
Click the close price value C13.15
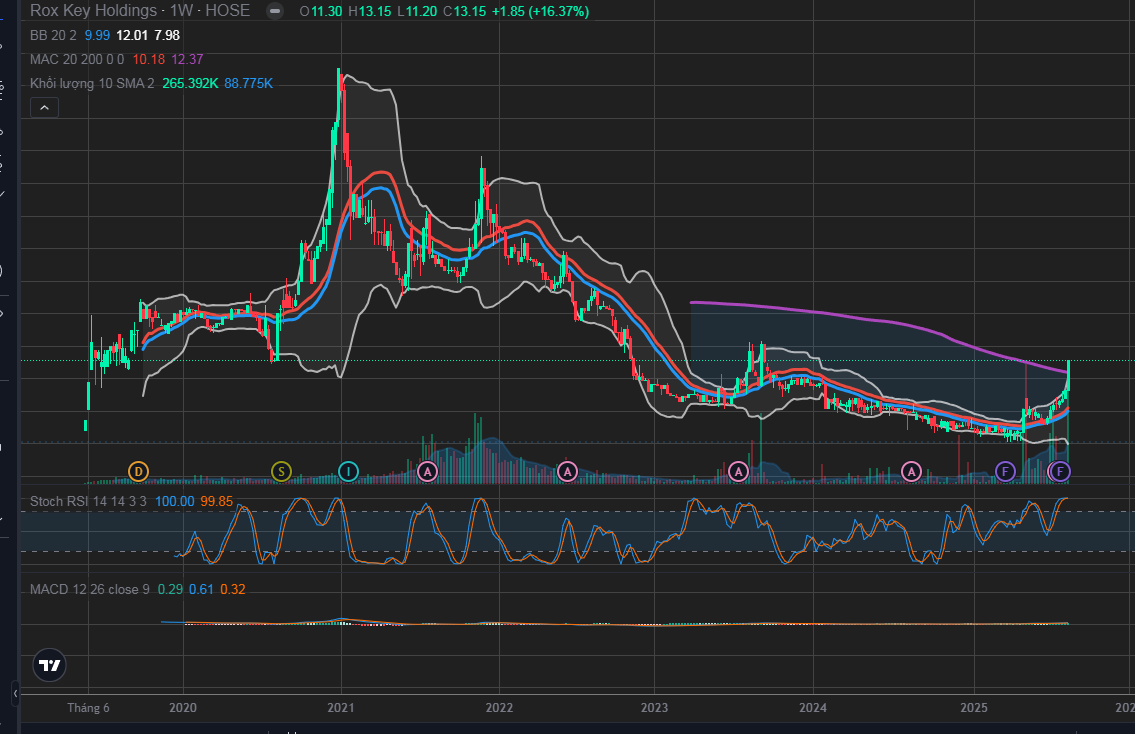(x=465, y=12)
